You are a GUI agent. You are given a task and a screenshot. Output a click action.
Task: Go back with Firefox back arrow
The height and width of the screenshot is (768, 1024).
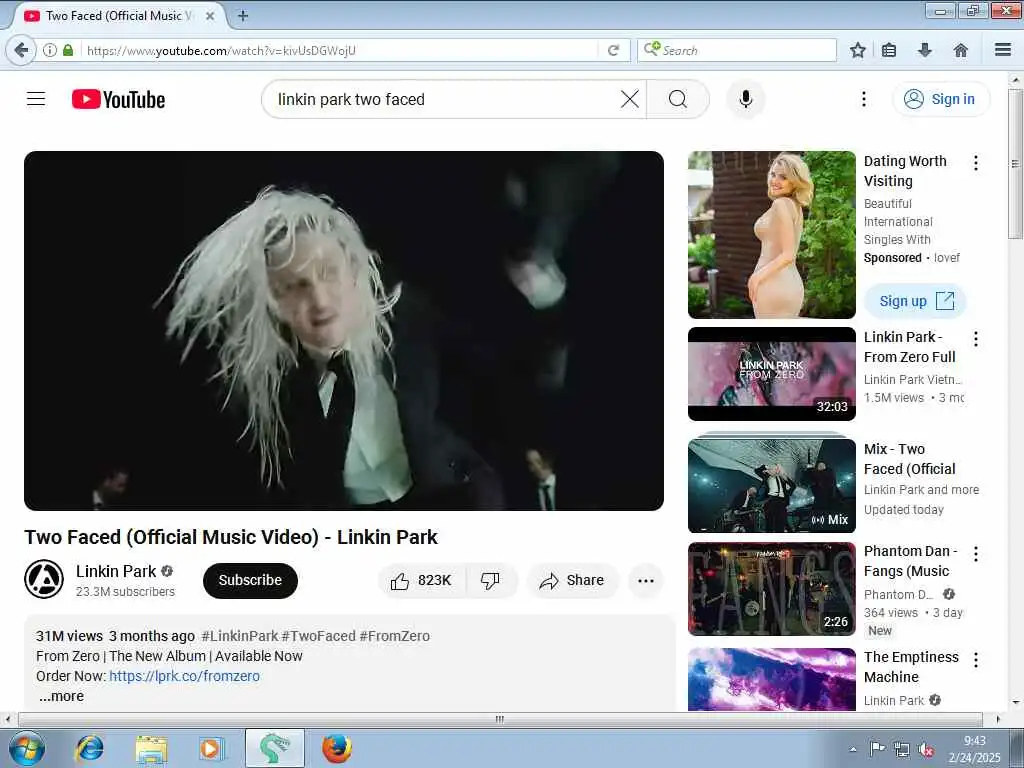click(21, 50)
